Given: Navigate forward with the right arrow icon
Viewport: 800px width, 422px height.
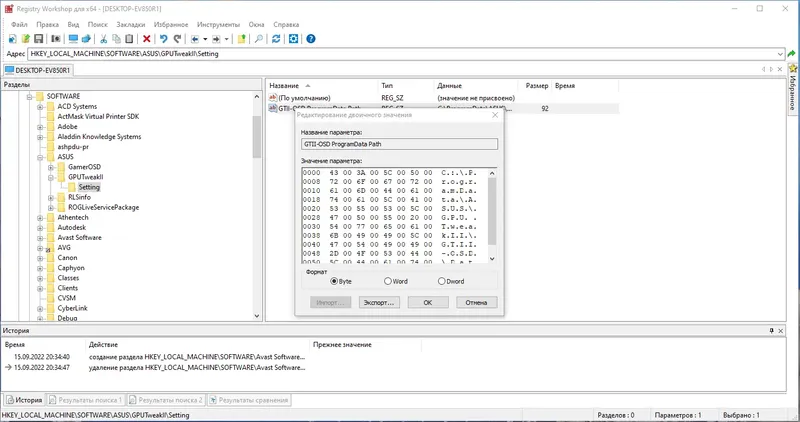Looking at the screenshot, I should coord(216,39).
